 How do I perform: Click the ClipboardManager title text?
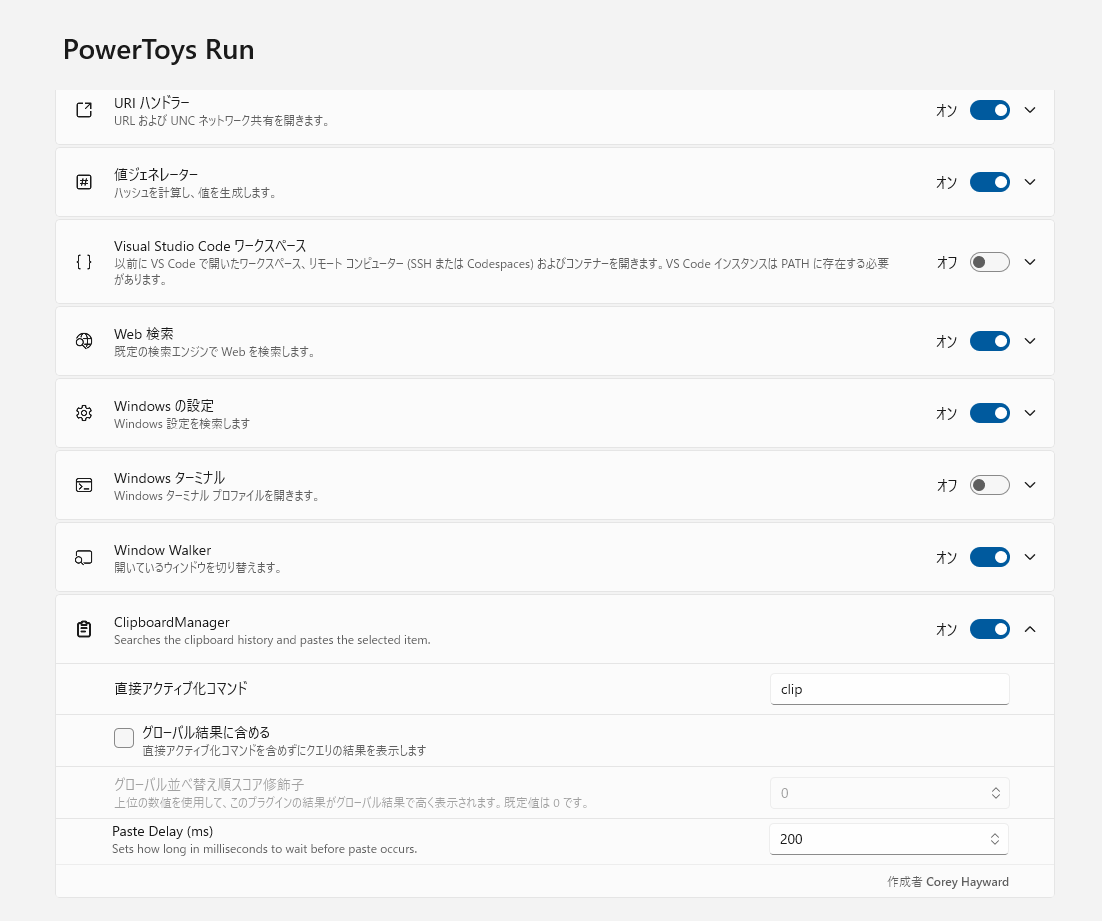point(171,622)
